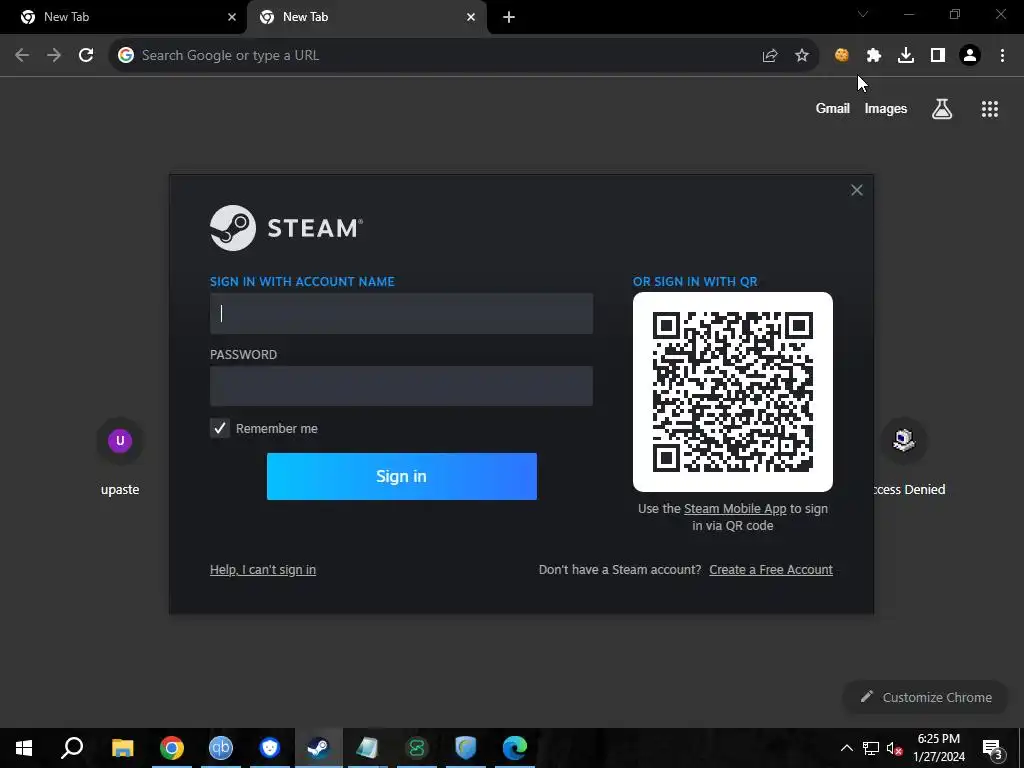Open qBittorrent from taskbar
The width and height of the screenshot is (1024, 768).
click(221, 748)
